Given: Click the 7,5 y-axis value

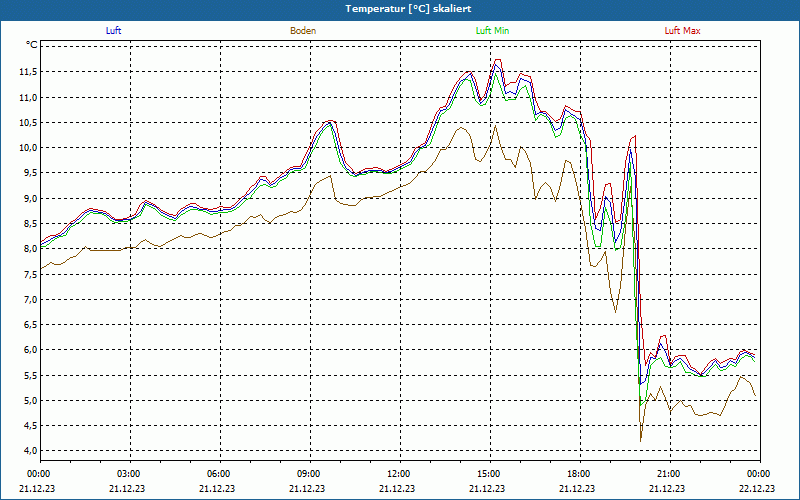Looking at the screenshot, I should [30, 274].
